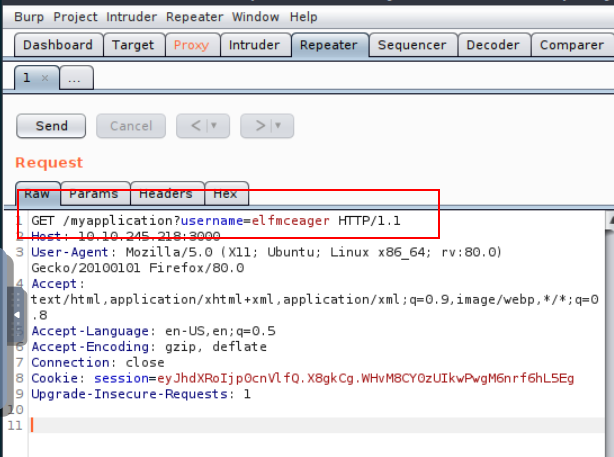Switch to the Dashboard tab
Screen dimensions: 614x457
click(x=57, y=45)
